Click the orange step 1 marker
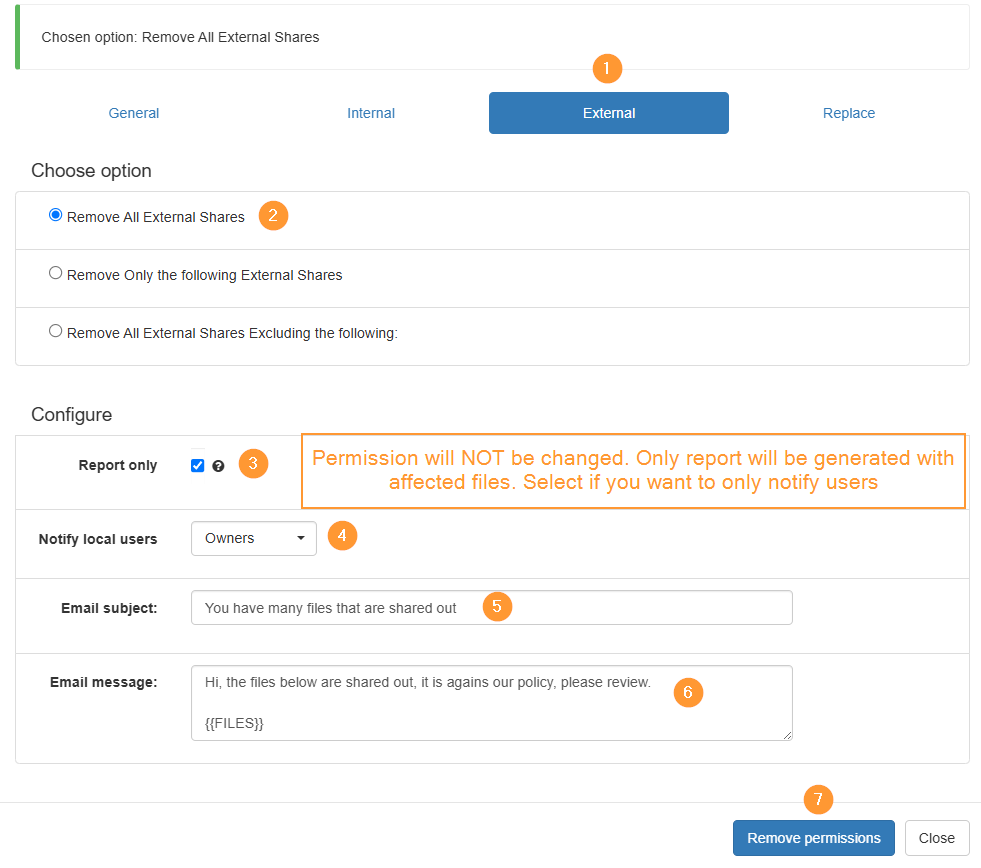 (x=607, y=68)
